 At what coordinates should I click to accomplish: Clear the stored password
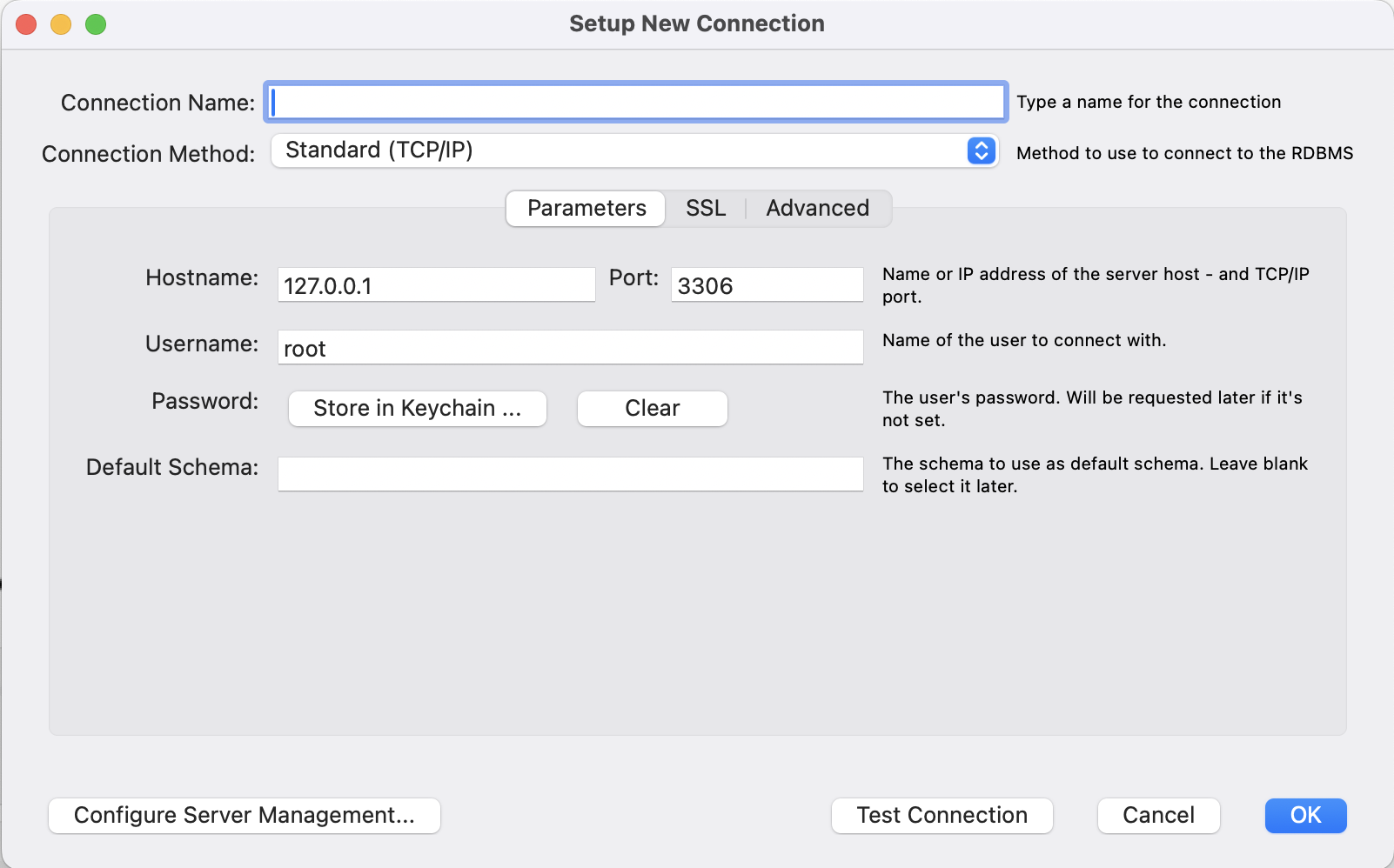[652, 409]
